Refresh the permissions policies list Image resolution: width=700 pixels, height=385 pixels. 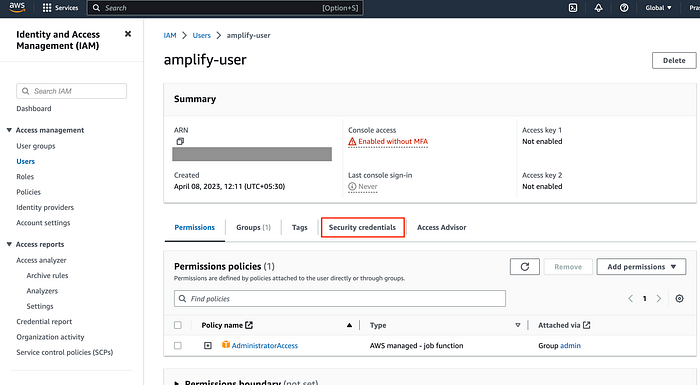coord(525,267)
